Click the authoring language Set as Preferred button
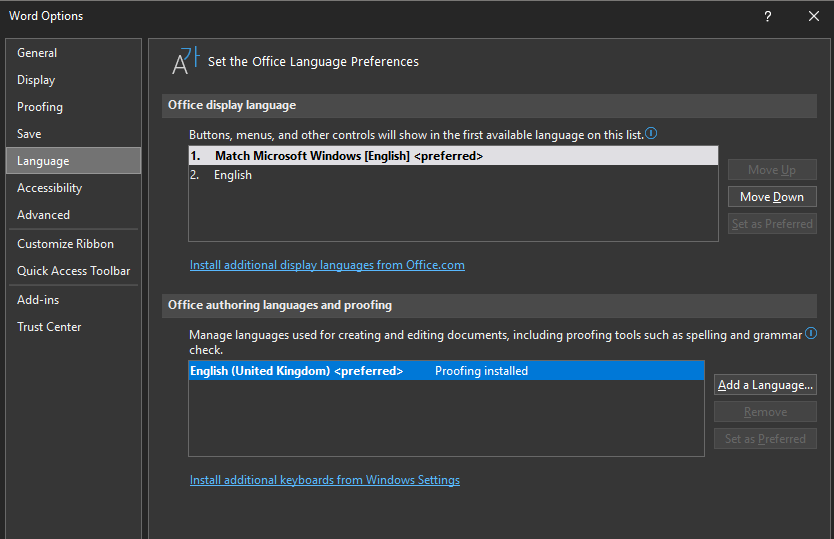 coord(765,439)
